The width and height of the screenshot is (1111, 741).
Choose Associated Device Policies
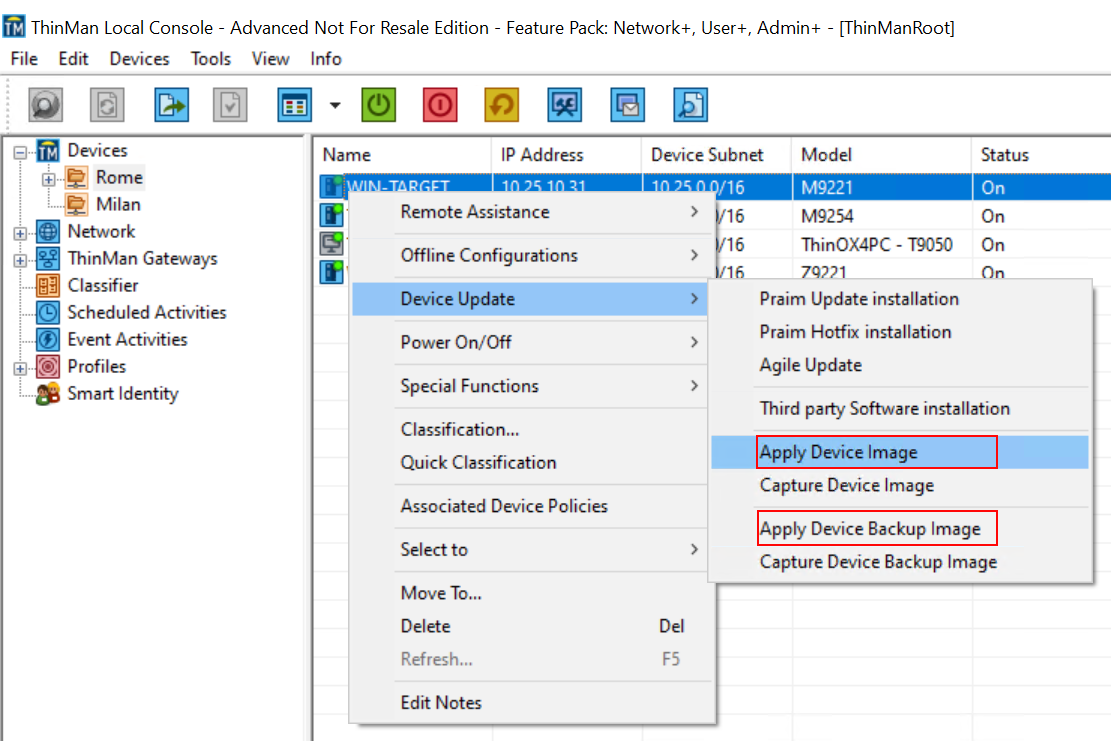531,506
